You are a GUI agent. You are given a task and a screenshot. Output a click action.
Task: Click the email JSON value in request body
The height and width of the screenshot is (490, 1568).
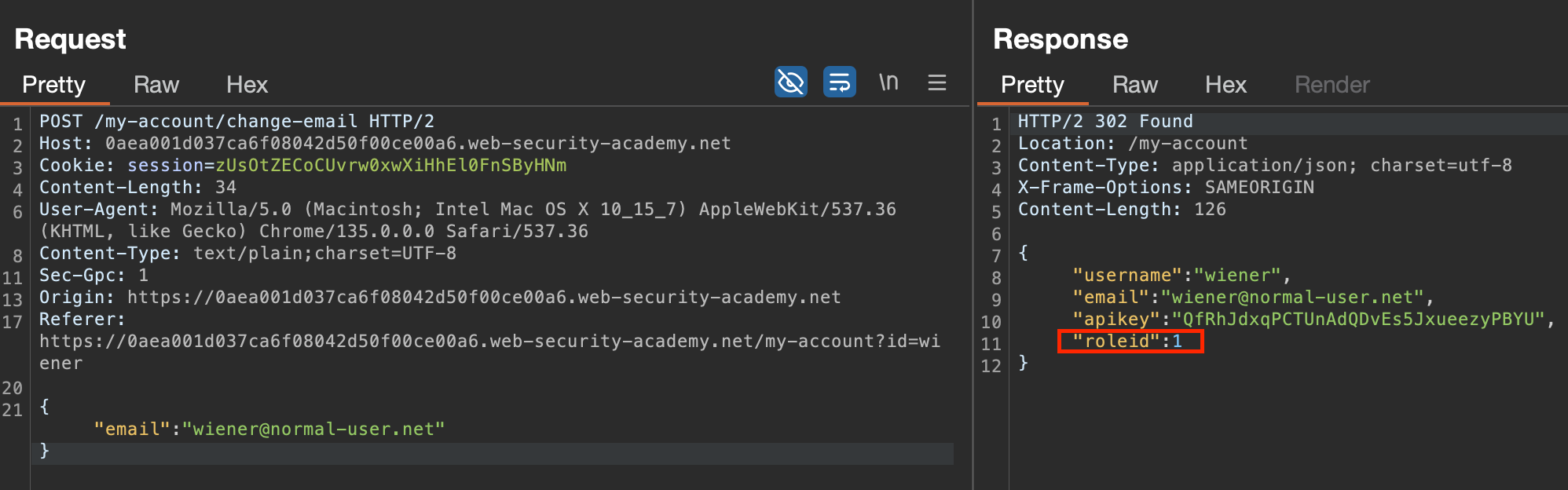click(313, 430)
